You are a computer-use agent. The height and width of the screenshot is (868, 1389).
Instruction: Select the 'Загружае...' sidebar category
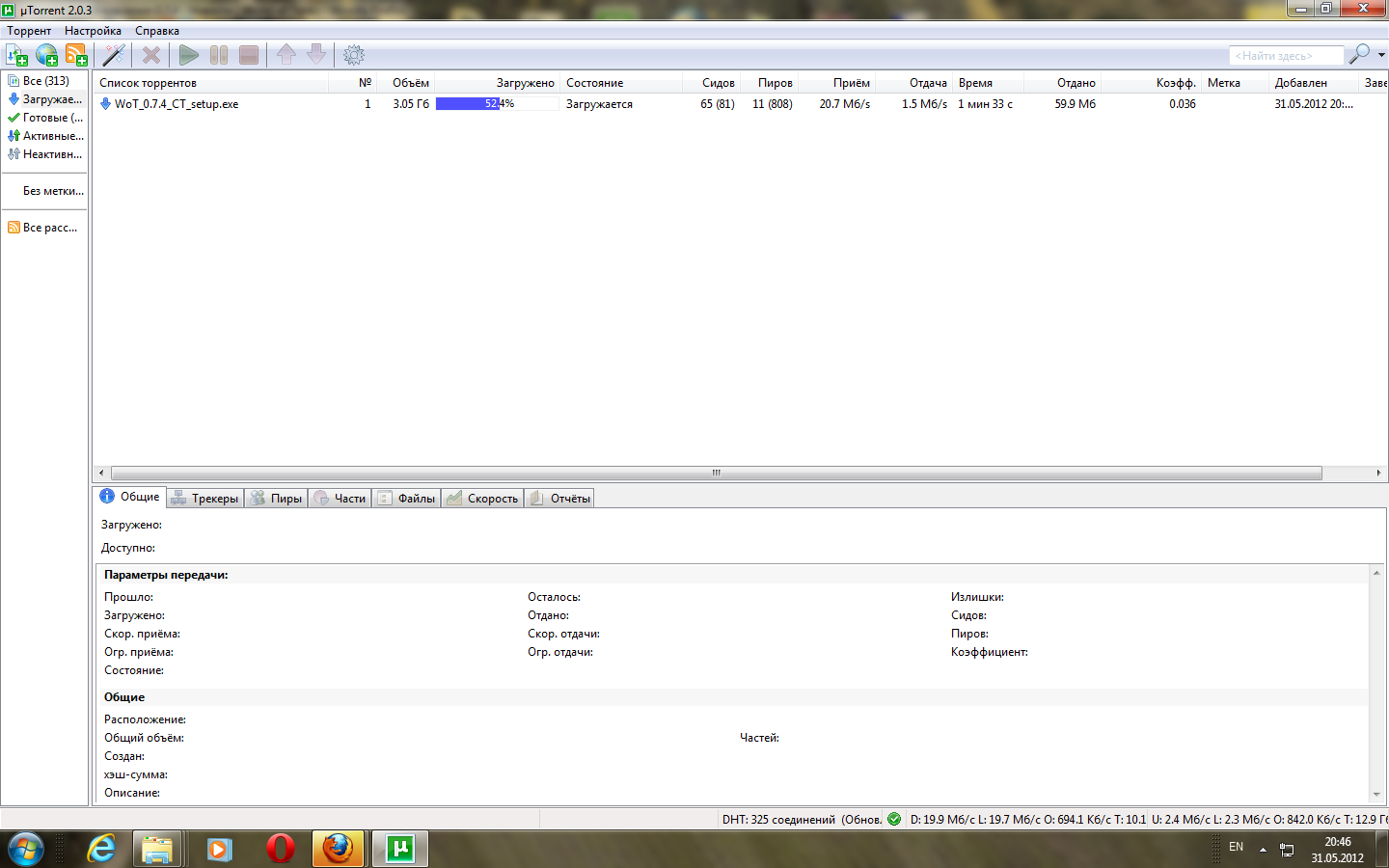pyautogui.click(x=44, y=99)
